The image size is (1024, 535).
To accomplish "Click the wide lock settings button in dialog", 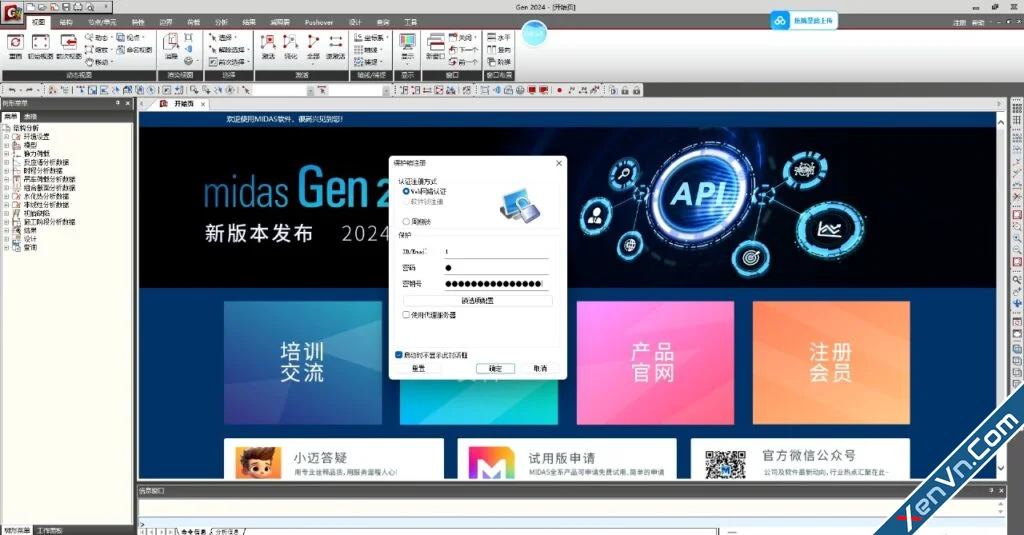I will pyautogui.click(x=477, y=300).
